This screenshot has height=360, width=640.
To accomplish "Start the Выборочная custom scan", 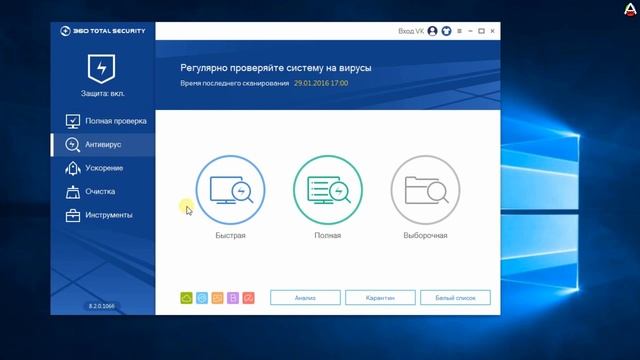I will [x=425, y=190].
